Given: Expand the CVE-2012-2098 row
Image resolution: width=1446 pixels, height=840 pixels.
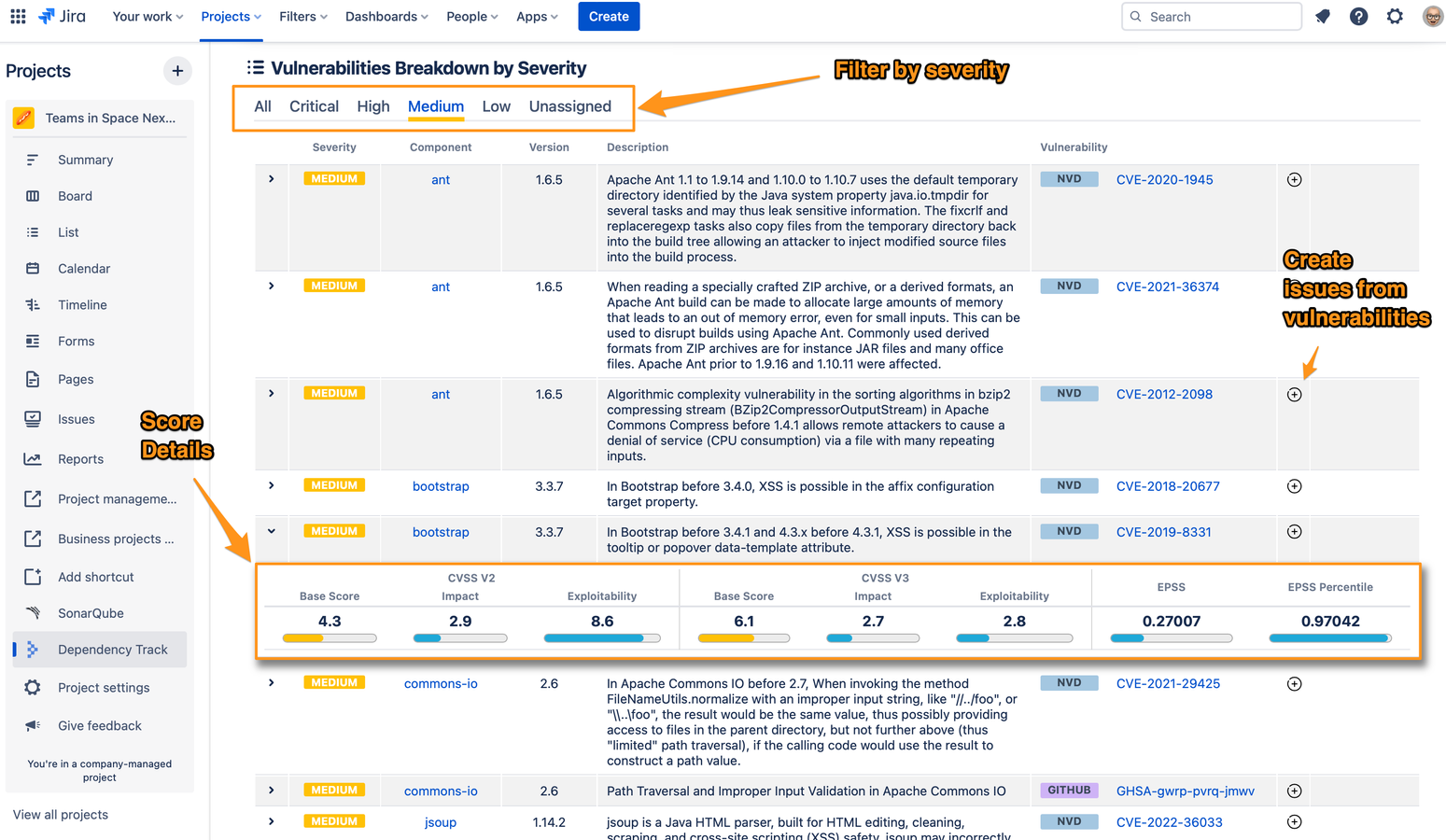Looking at the screenshot, I should [x=272, y=394].
